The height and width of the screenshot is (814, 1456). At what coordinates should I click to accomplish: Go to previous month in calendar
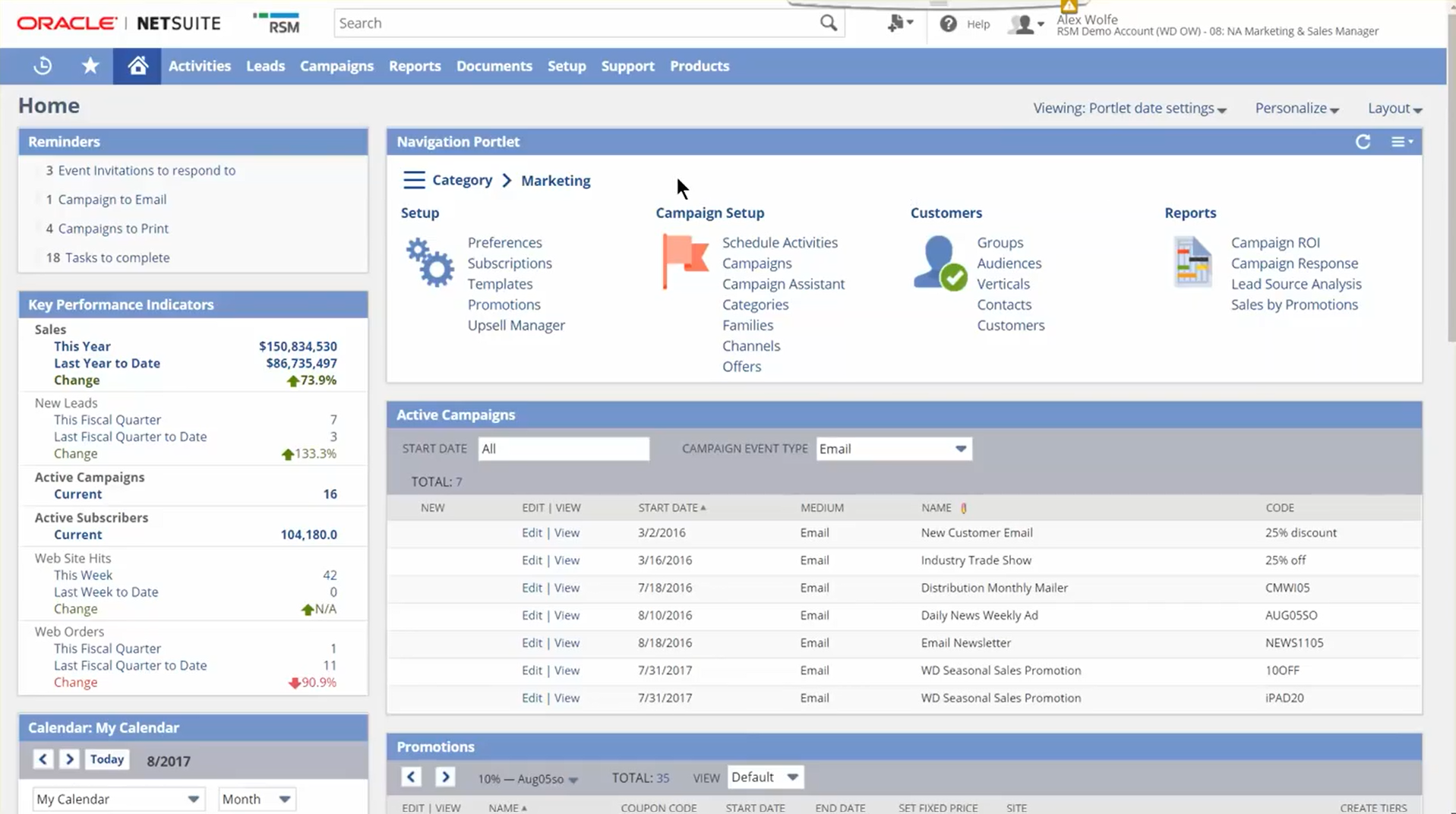coord(43,759)
